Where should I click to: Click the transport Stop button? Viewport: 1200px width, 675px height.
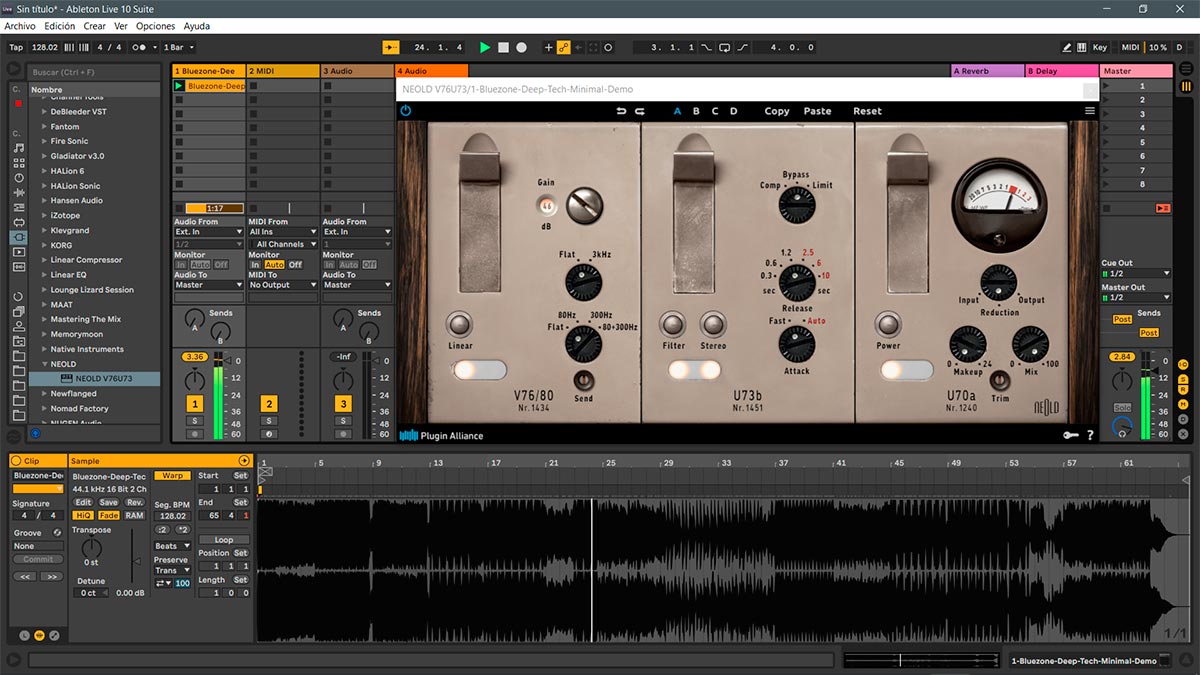tap(504, 47)
